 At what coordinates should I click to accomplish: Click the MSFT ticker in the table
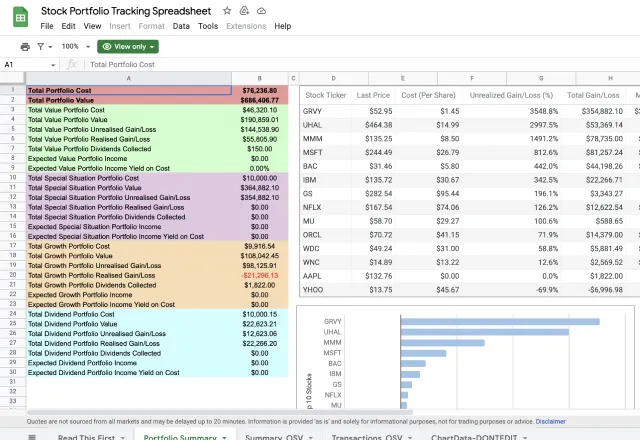[313, 152]
